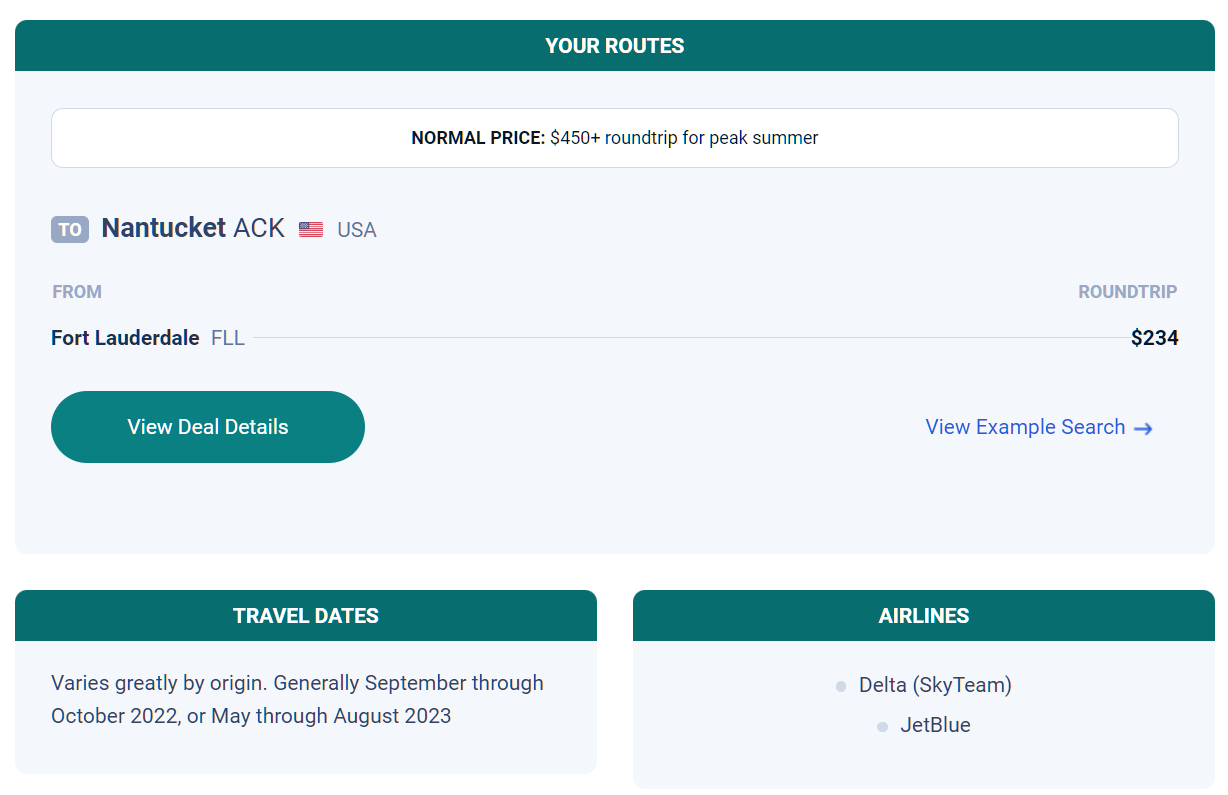Image resolution: width=1228 pixels, height=795 pixels.
Task: Click the bullet dot before JetBlue
Action: (882, 727)
